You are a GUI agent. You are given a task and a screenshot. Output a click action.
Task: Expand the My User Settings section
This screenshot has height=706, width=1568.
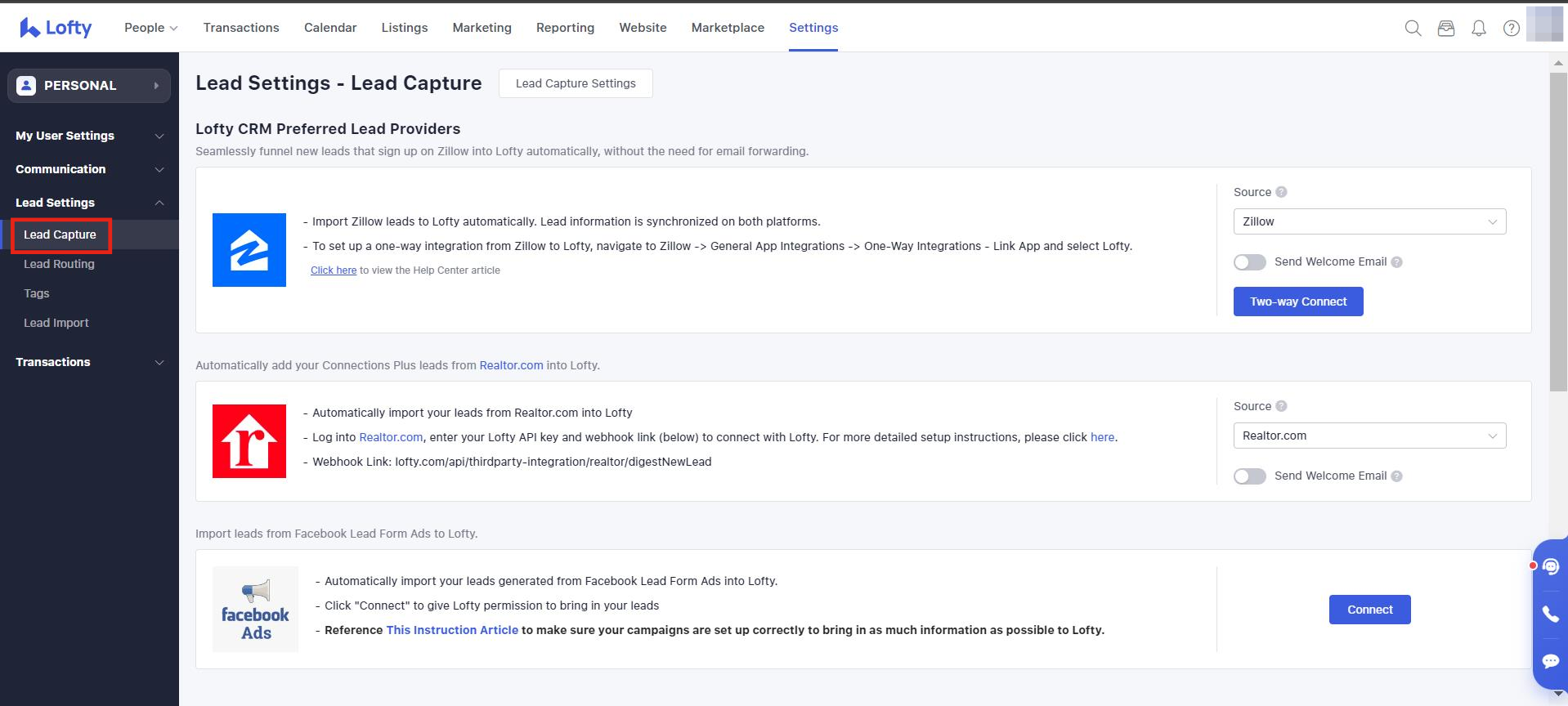click(x=89, y=136)
